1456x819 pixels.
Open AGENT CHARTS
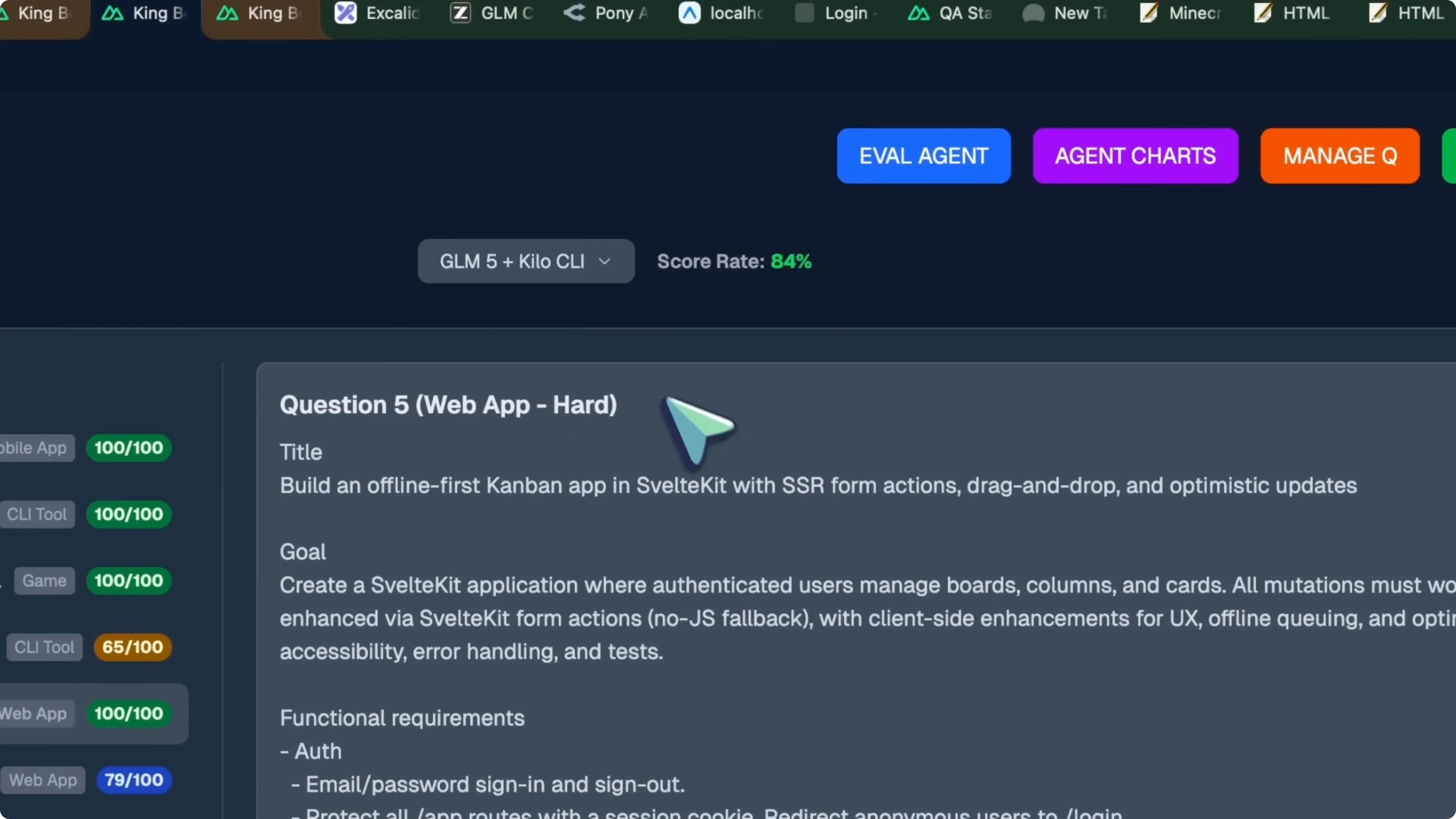pyautogui.click(x=1135, y=155)
